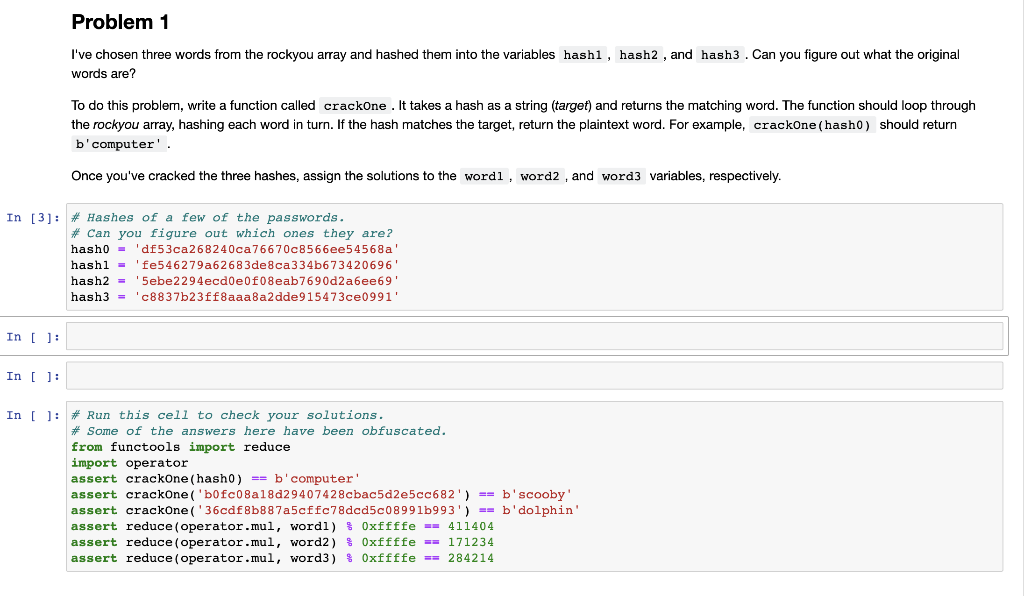1024x596 pixels.
Task: Click the inline code 'word3'
Action: pyautogui.click(x=621, y=176)
